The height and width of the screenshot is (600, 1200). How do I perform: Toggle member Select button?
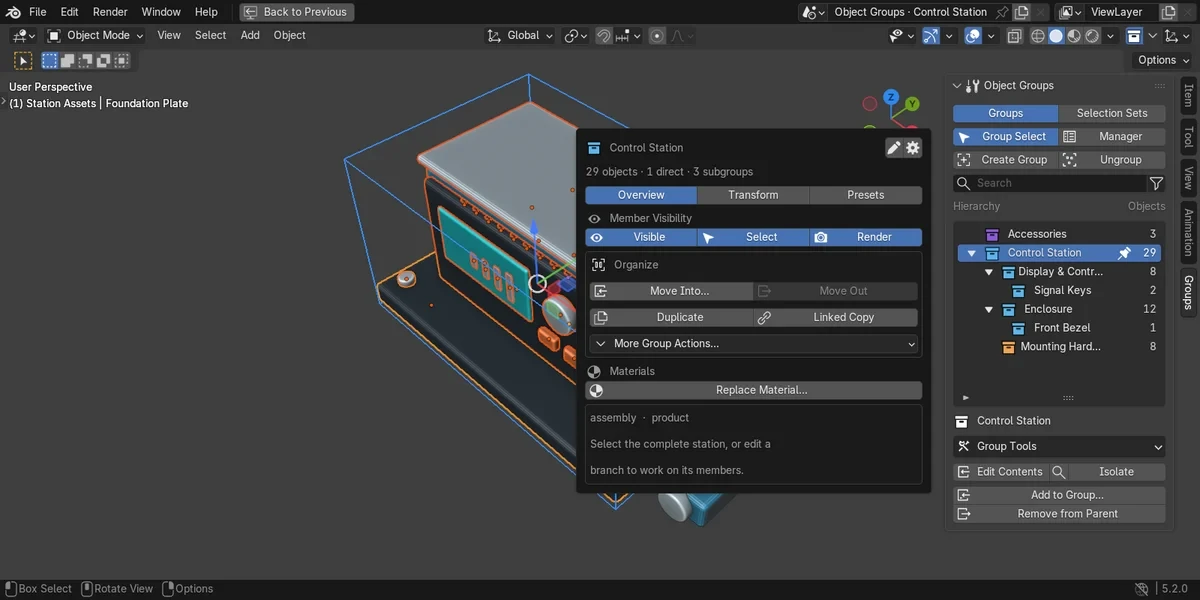click(753, 237)
